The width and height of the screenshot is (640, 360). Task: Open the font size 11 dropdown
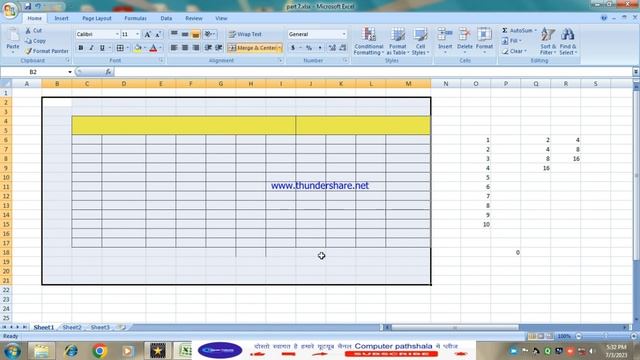pyautogui.click(x=138, y=34)
